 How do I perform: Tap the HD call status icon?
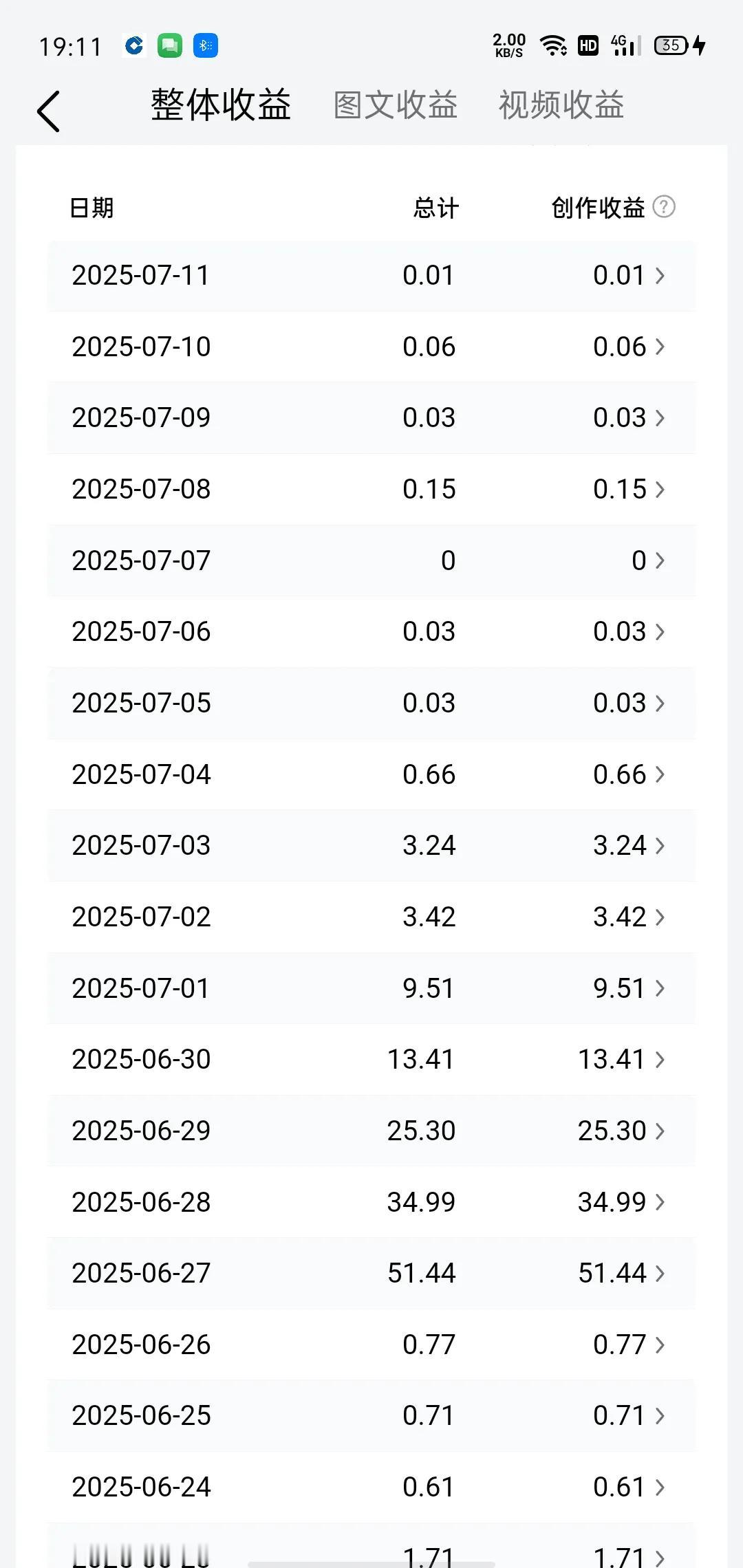coord(588,45)
